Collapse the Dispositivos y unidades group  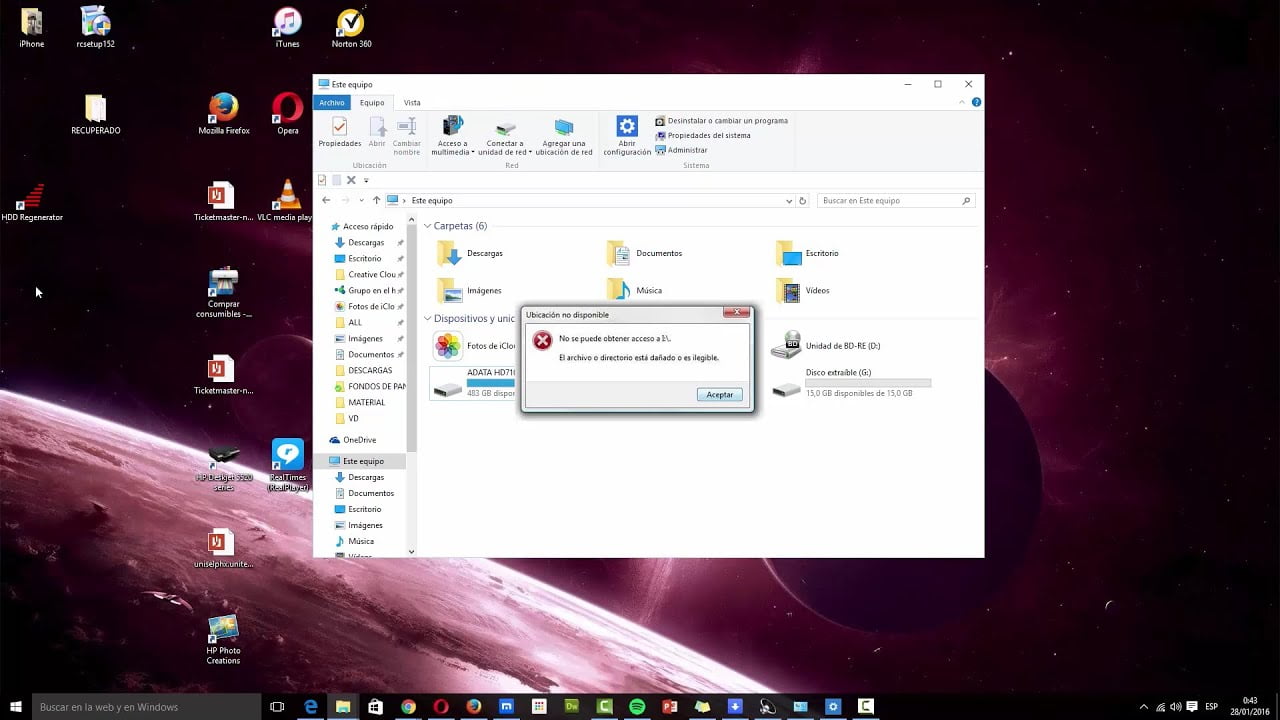(427, 318)
